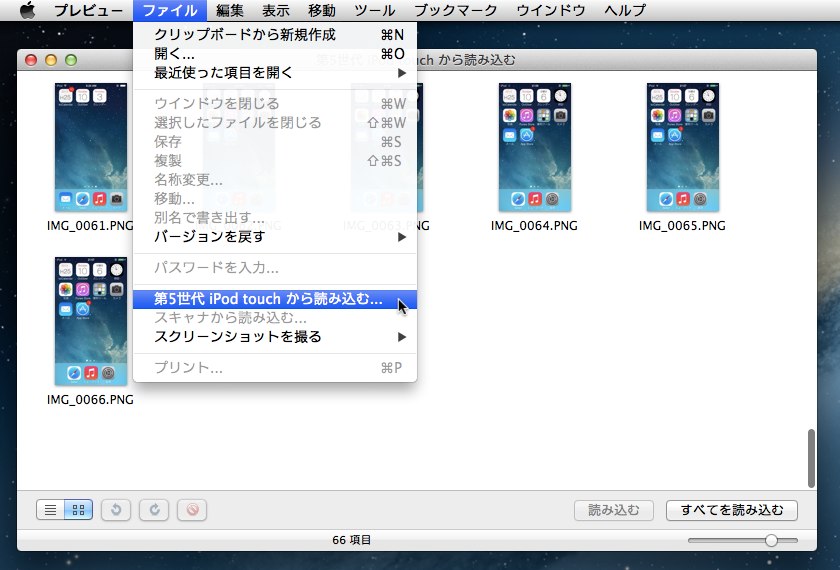Select the IMG_0061.PNG thumbnail

pyautogui.click(x=91, y=147)
